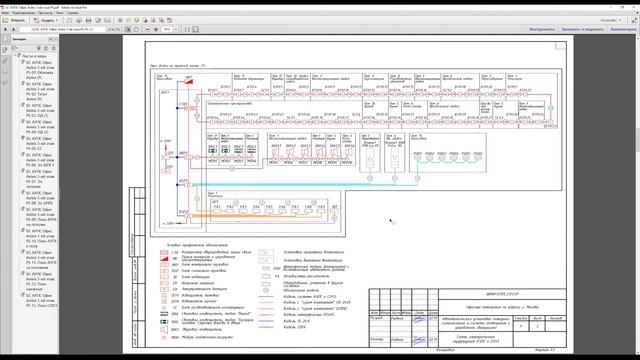Click the print icon in the toolbar

pyautogui.click(x=89, y=20)
